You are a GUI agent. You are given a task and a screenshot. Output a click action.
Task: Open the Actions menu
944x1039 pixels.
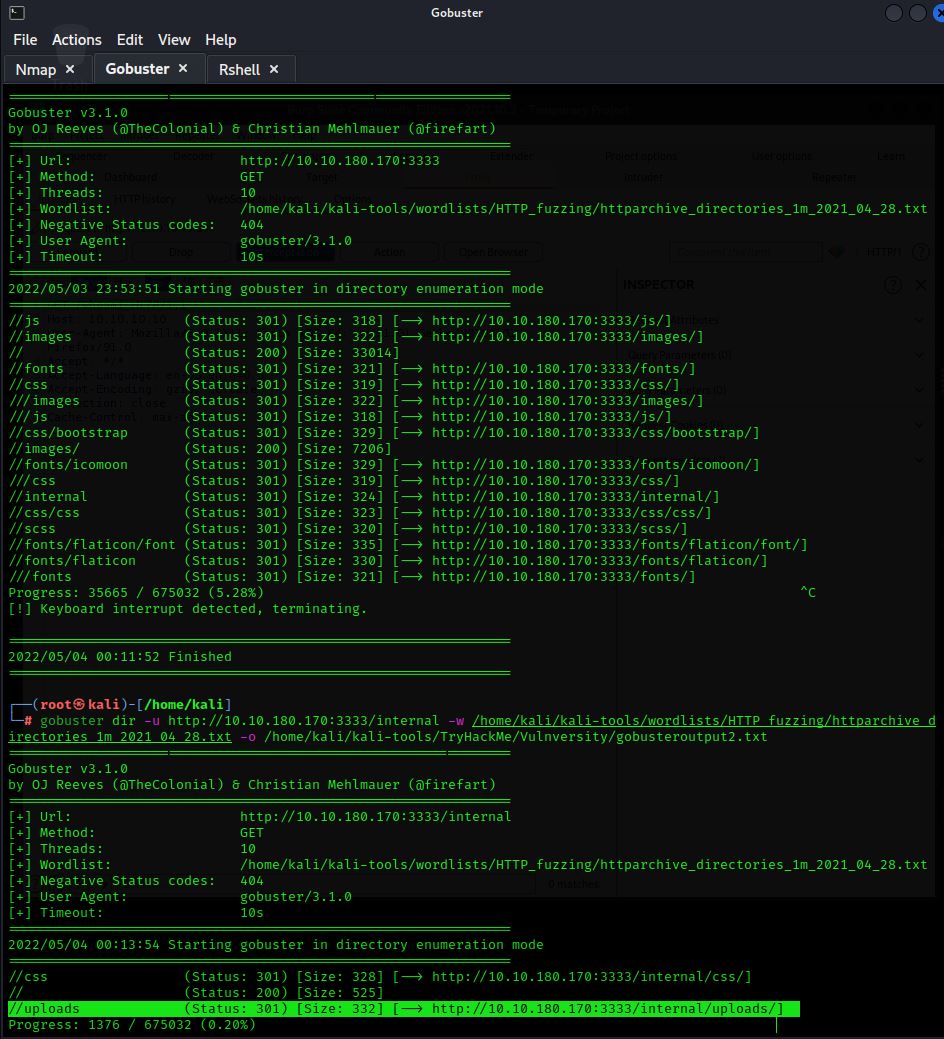[x=77, y=40]
